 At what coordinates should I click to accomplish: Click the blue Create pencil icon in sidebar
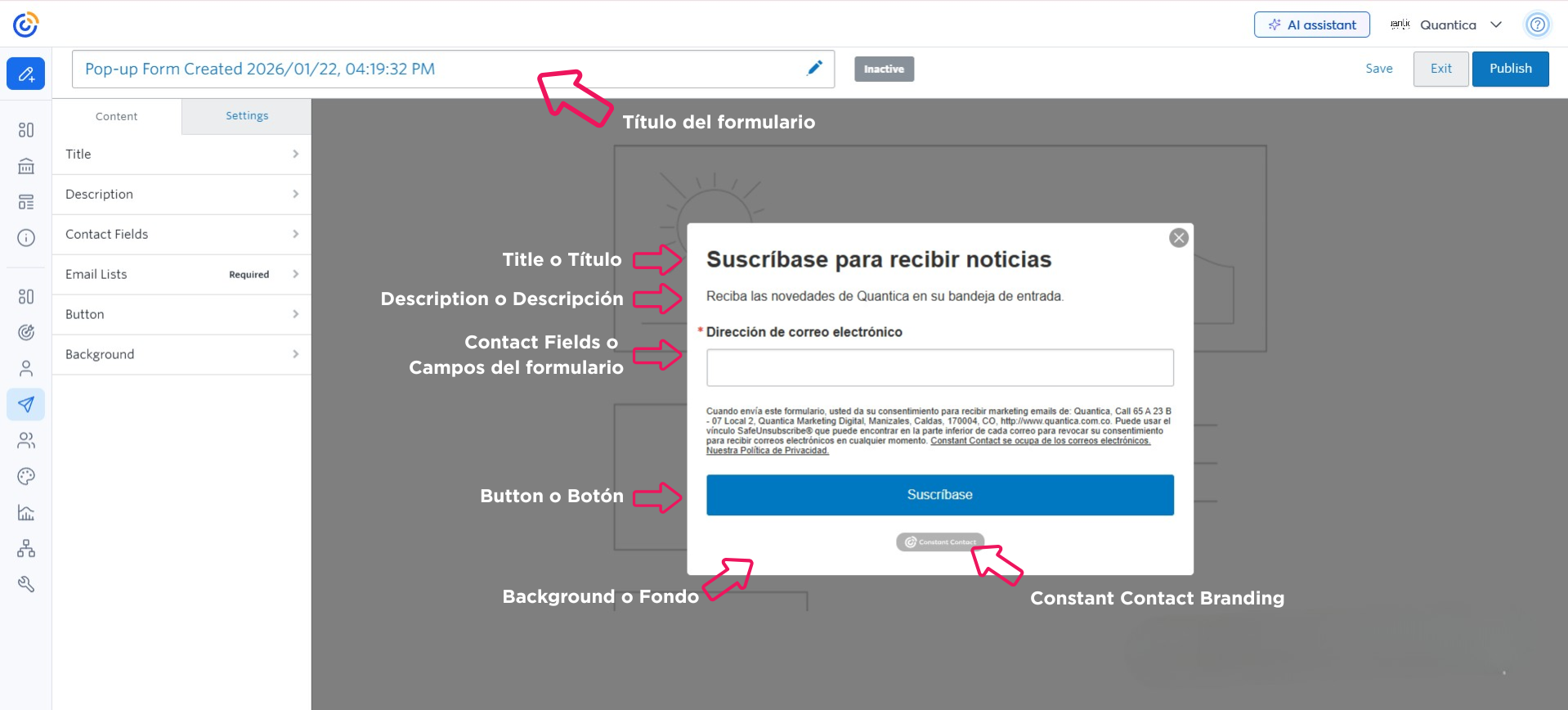pos(26,74)
